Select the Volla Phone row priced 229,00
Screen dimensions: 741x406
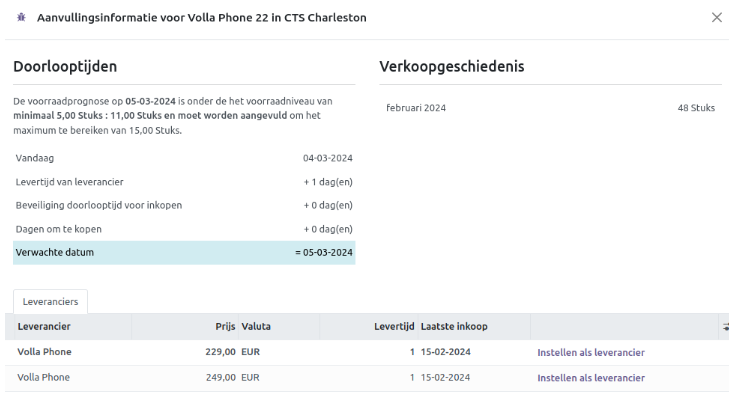[44, 352]
